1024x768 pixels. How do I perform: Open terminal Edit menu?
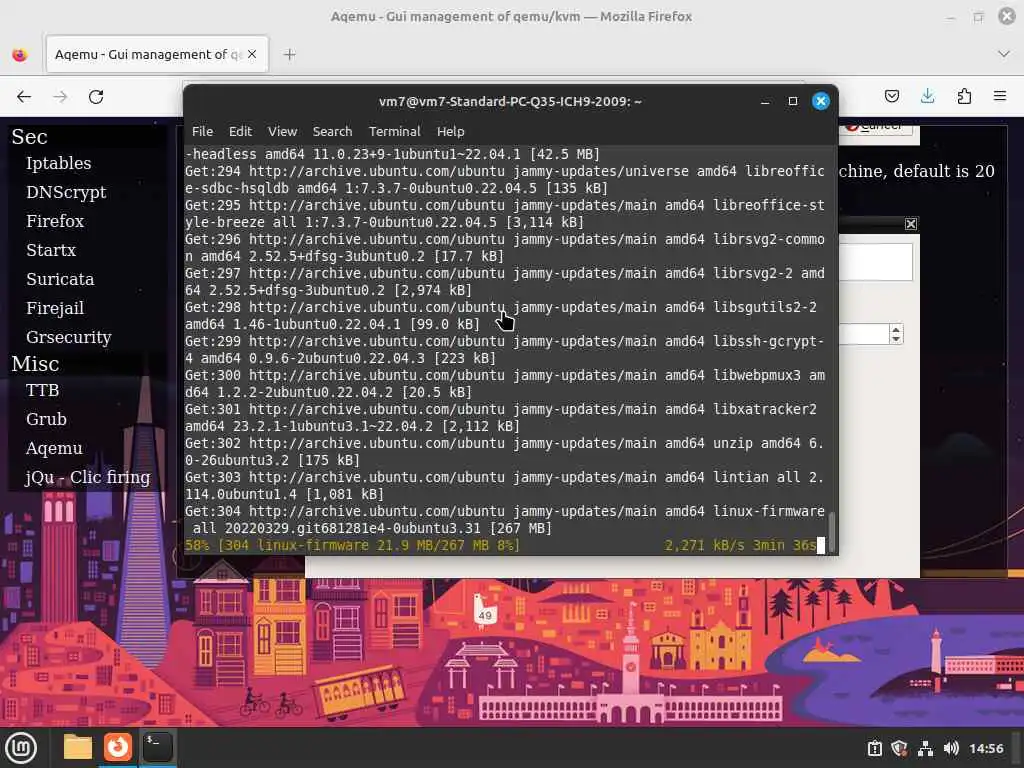(x=240, y=131)
